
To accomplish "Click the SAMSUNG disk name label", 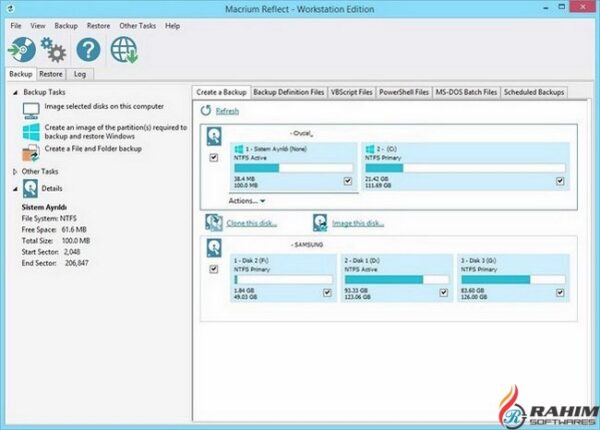I will (x=307, y=245).
